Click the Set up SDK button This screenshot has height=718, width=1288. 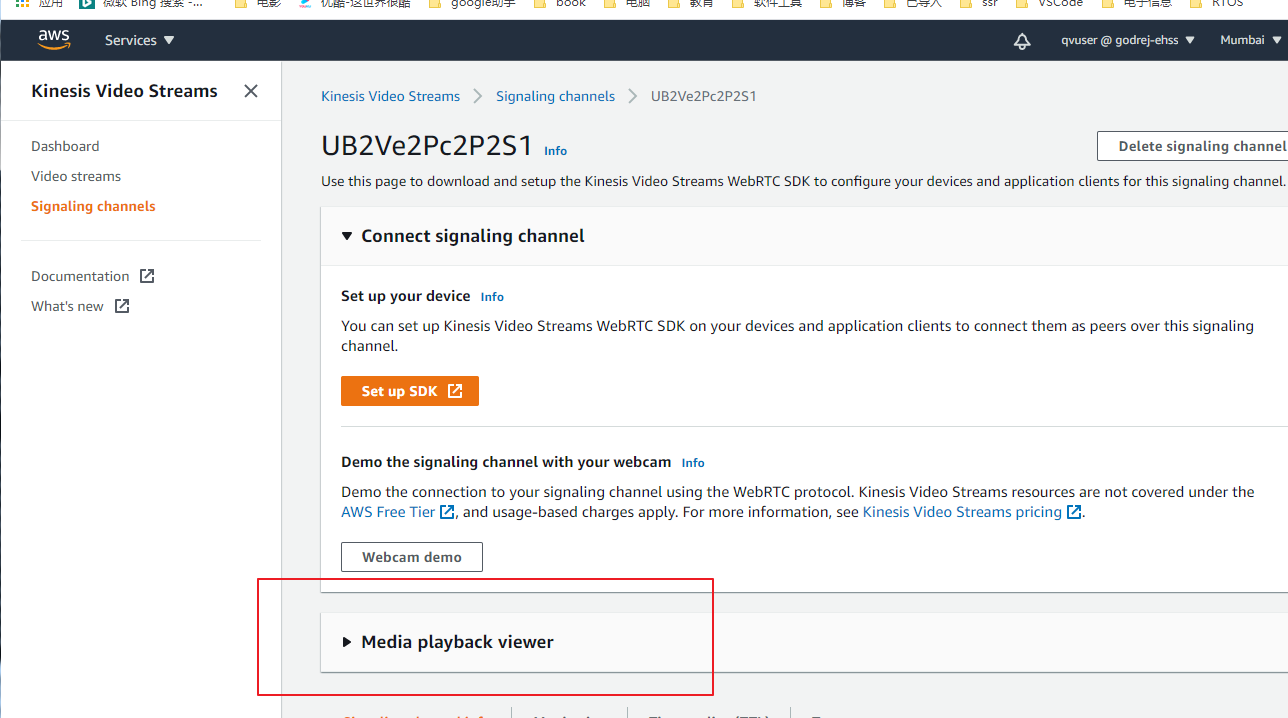pyautogui.click(x=409, y=390)
